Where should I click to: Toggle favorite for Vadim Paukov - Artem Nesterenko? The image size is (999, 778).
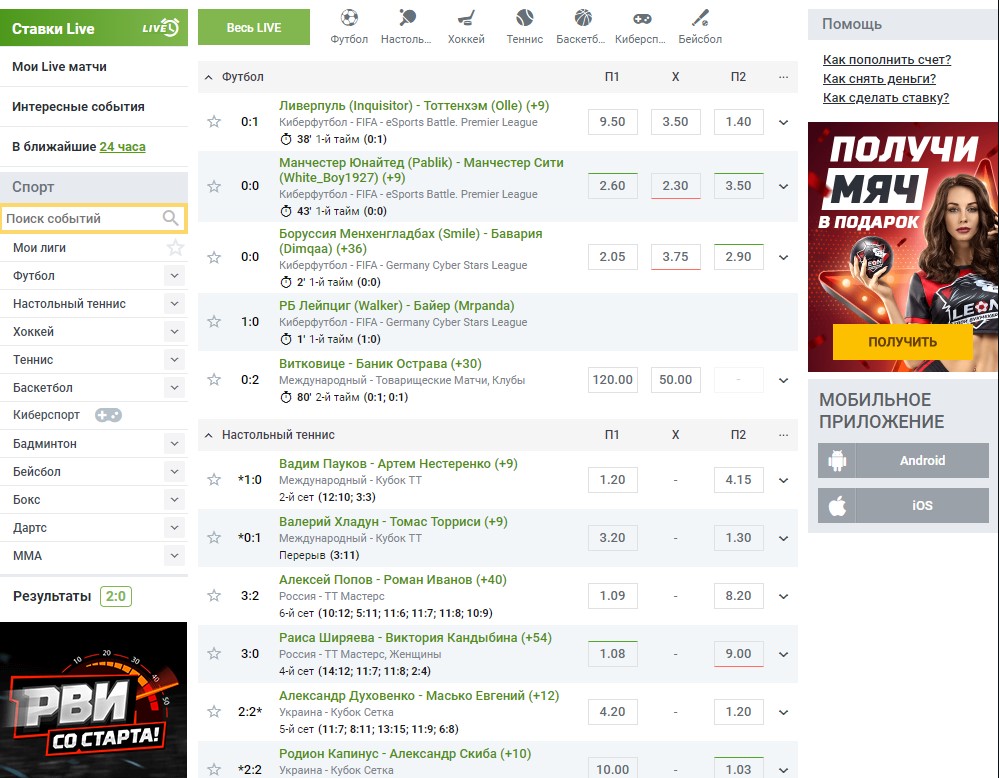point(213,480)
